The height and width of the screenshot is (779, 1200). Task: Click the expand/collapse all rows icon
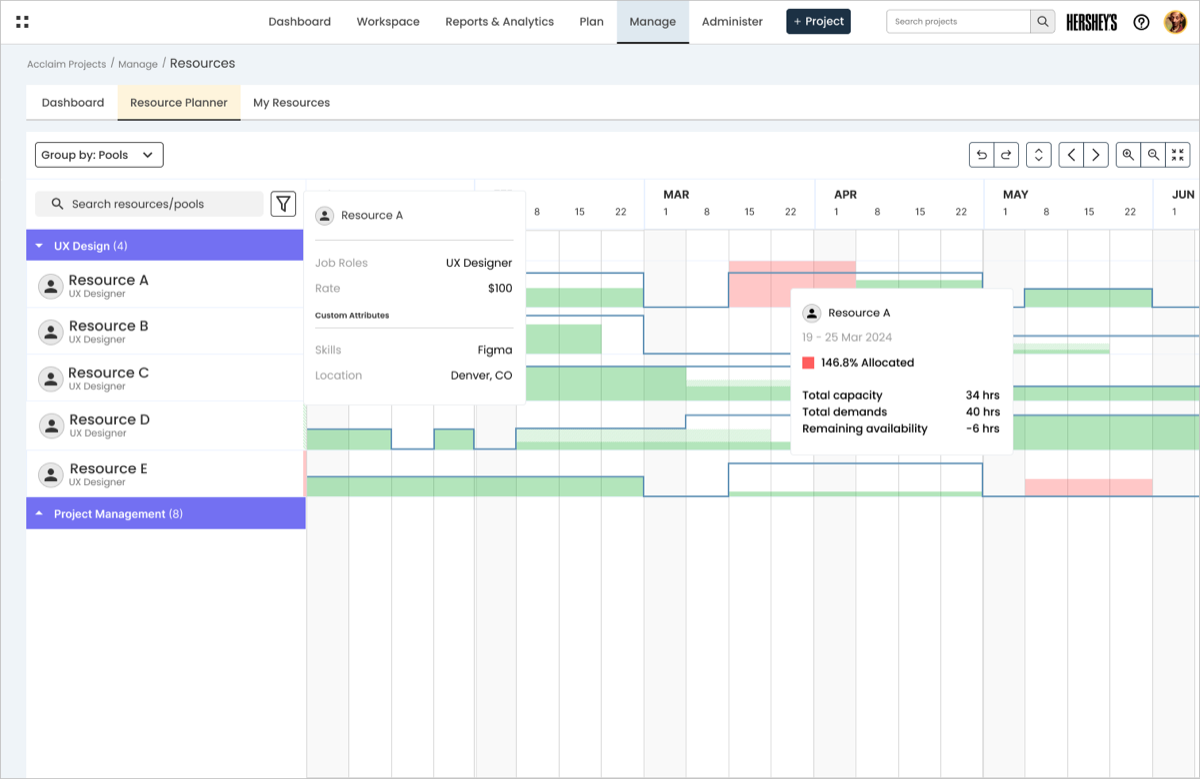coord(1038,155)
